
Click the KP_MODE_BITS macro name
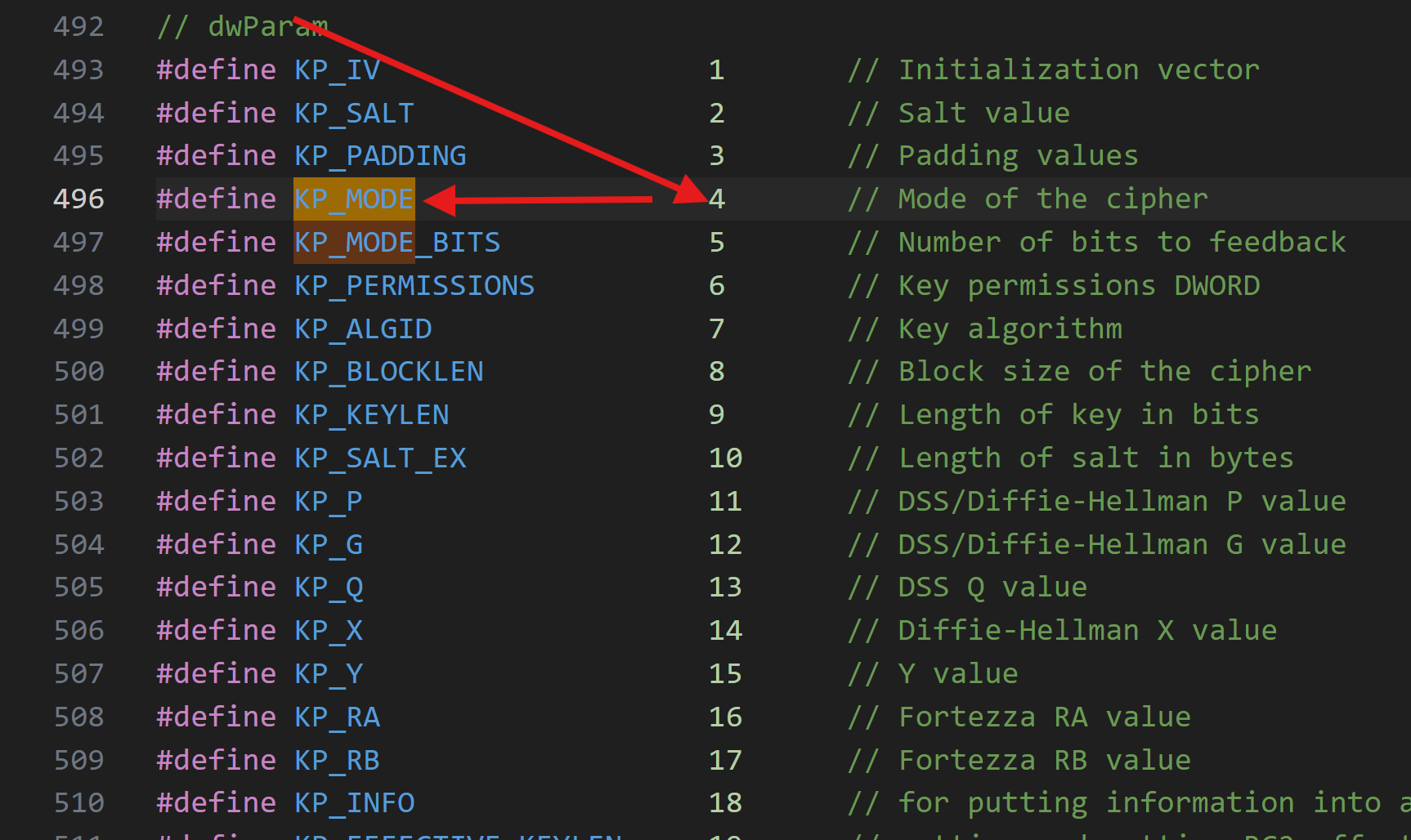pos(397,243)
